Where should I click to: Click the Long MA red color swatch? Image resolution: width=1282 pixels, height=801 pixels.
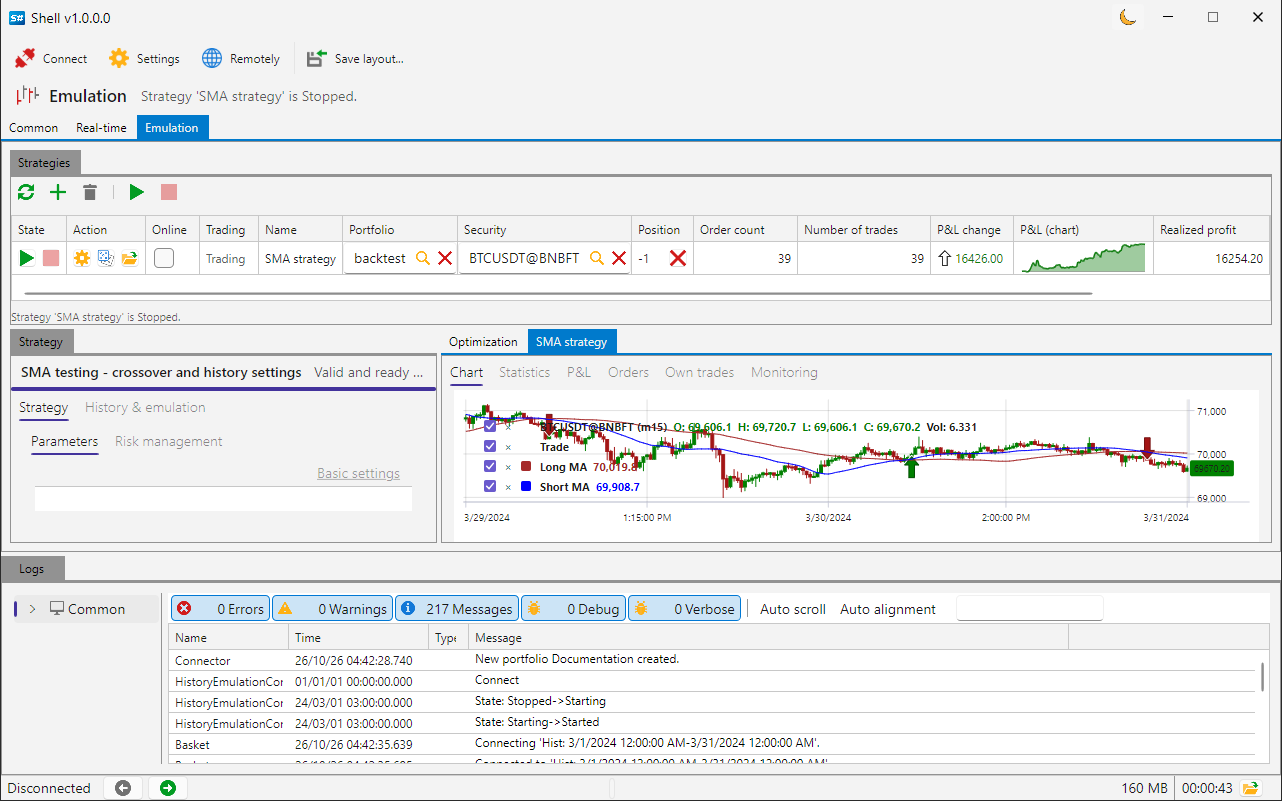click(526, 467)
